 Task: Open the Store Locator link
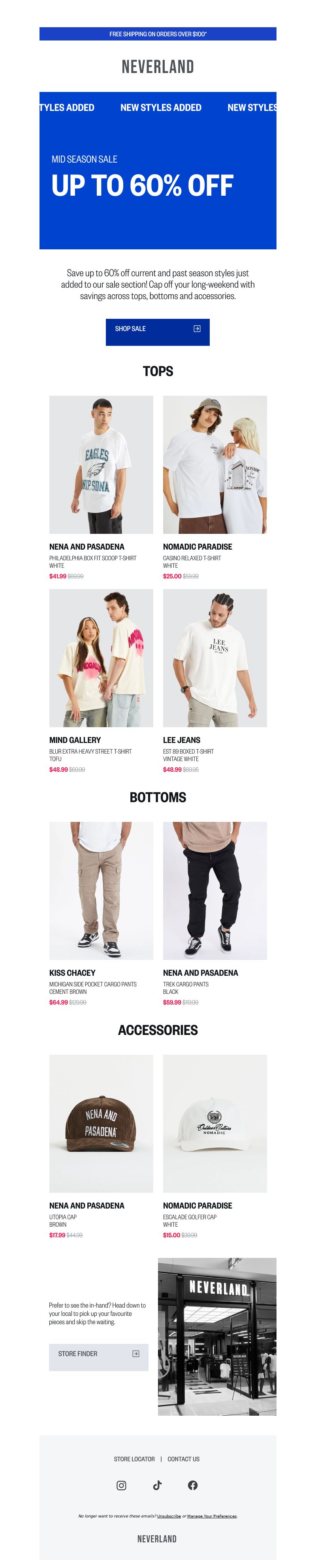[135, 1458]
